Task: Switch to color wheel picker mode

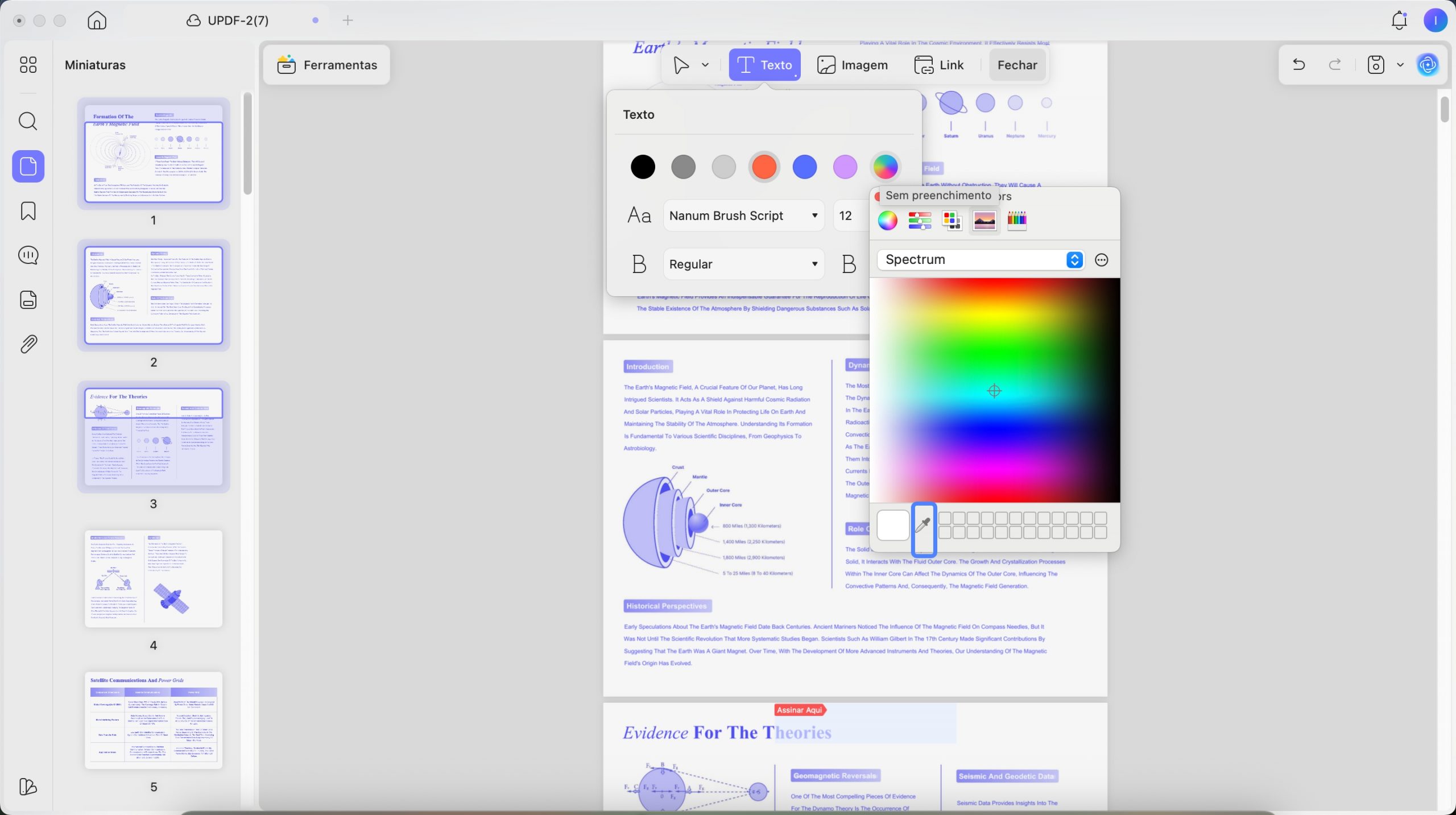Action: pyautogui.click(x=887, y=220)
